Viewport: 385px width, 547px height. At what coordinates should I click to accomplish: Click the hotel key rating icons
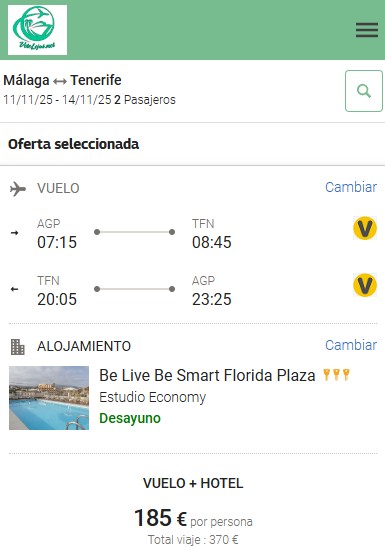point(336,375)
